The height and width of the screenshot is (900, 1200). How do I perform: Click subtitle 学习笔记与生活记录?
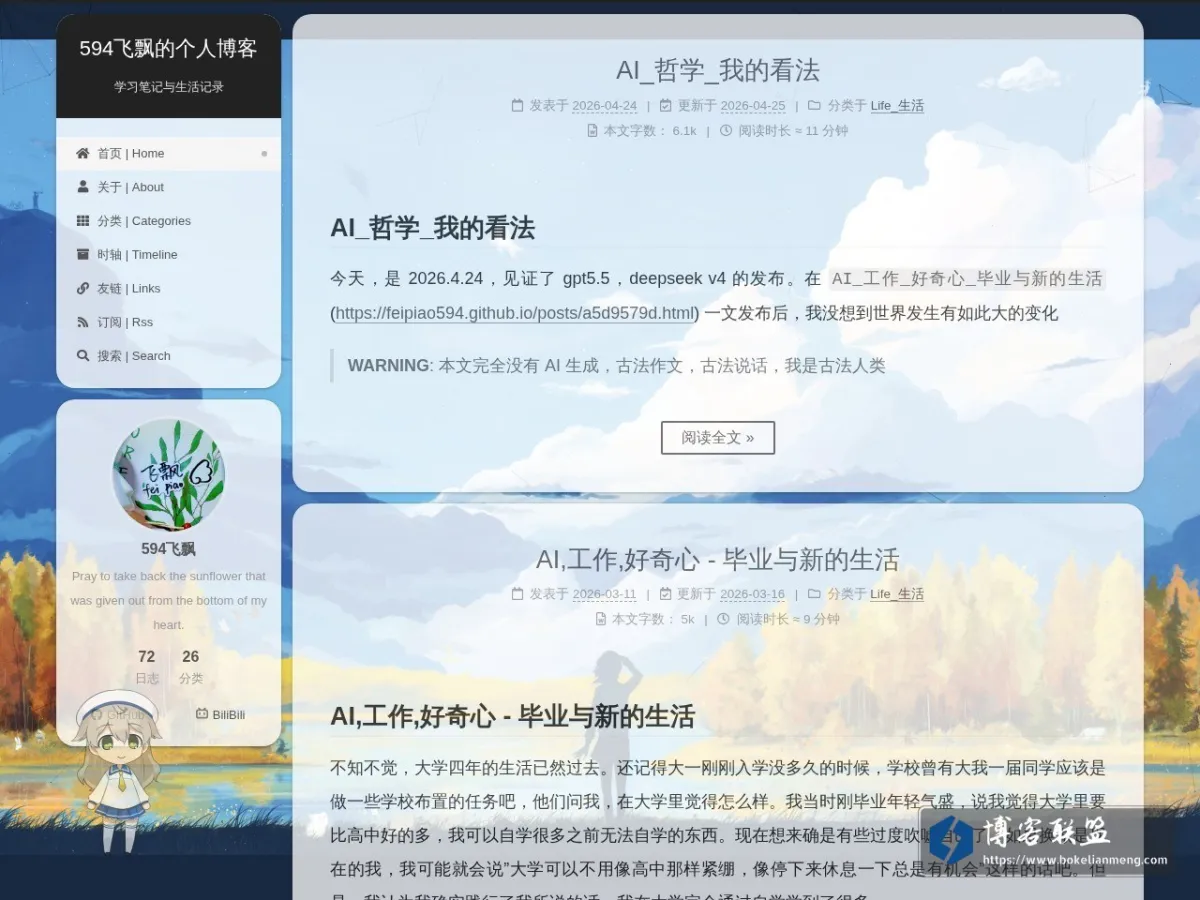click(168, 87)
